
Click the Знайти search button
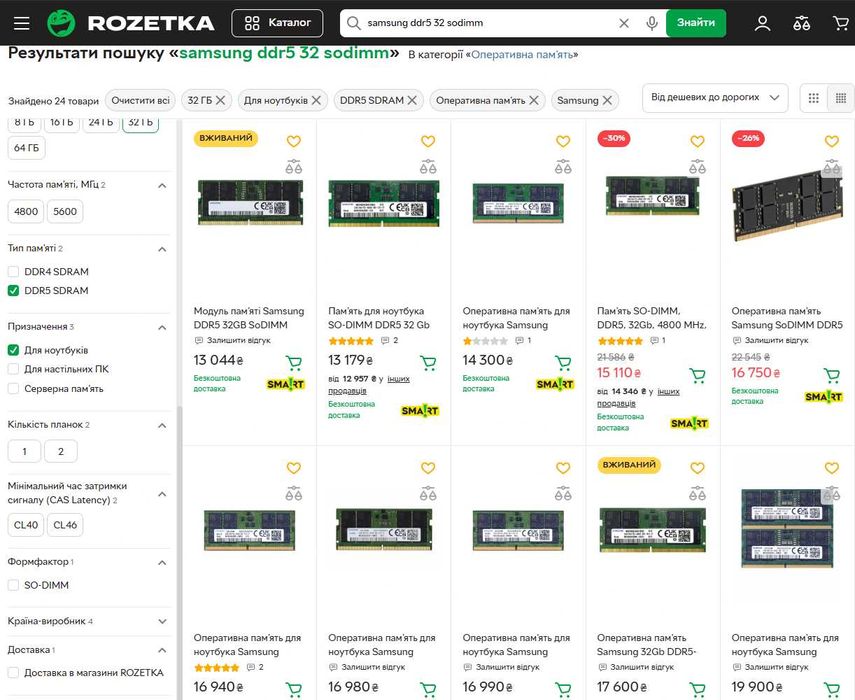[696, 23]
